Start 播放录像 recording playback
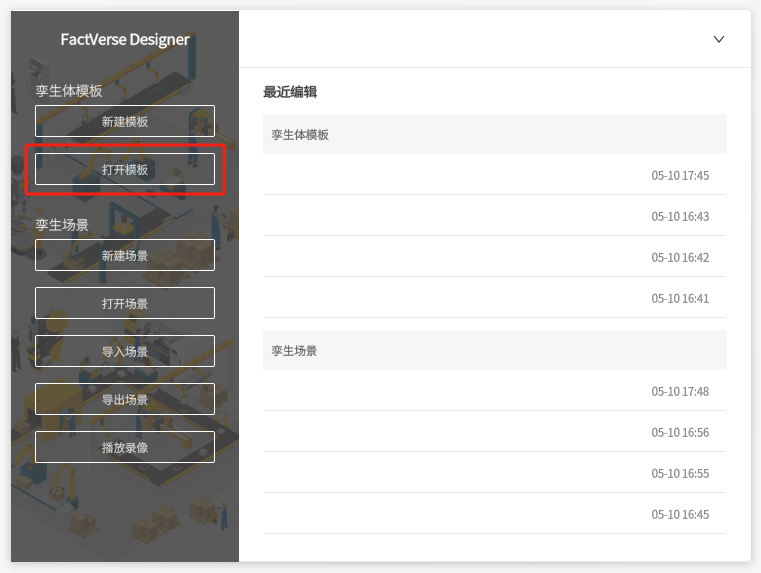This screenshot has width=761, height=573. [125, 447]
